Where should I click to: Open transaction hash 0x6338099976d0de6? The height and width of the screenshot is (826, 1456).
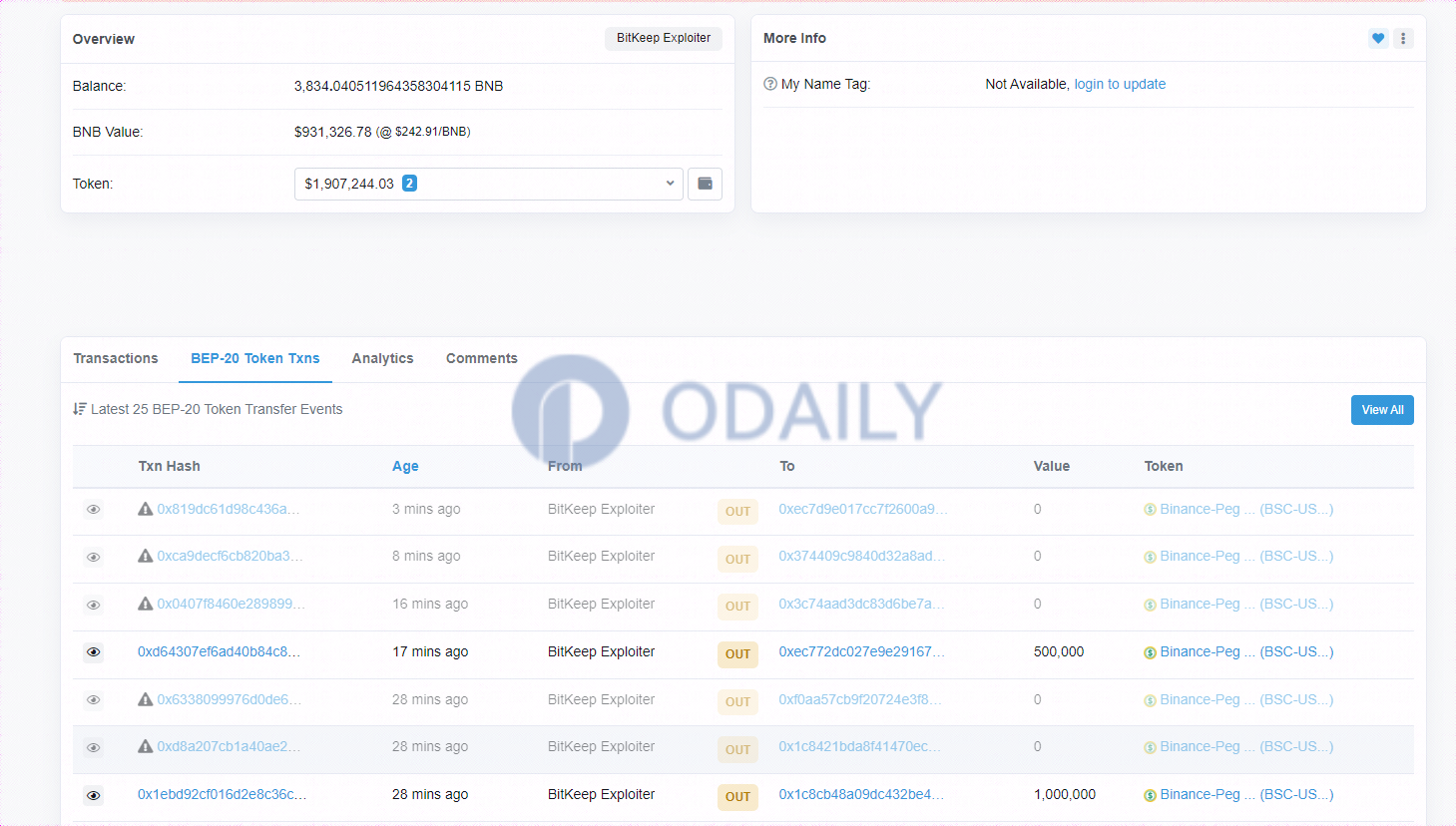click(229, 699)
